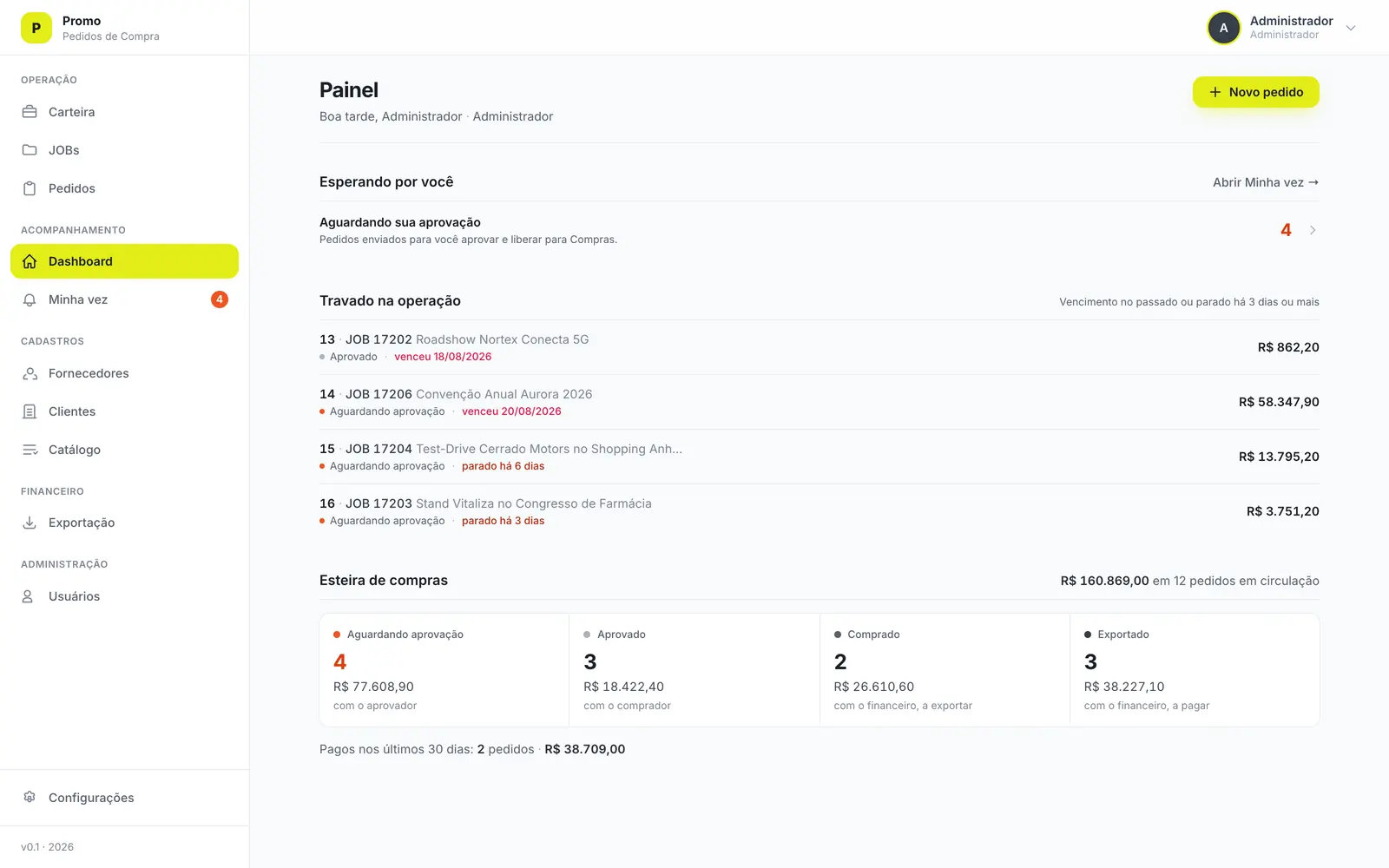Click the text venceu 18/08/2026

(443, 357)
